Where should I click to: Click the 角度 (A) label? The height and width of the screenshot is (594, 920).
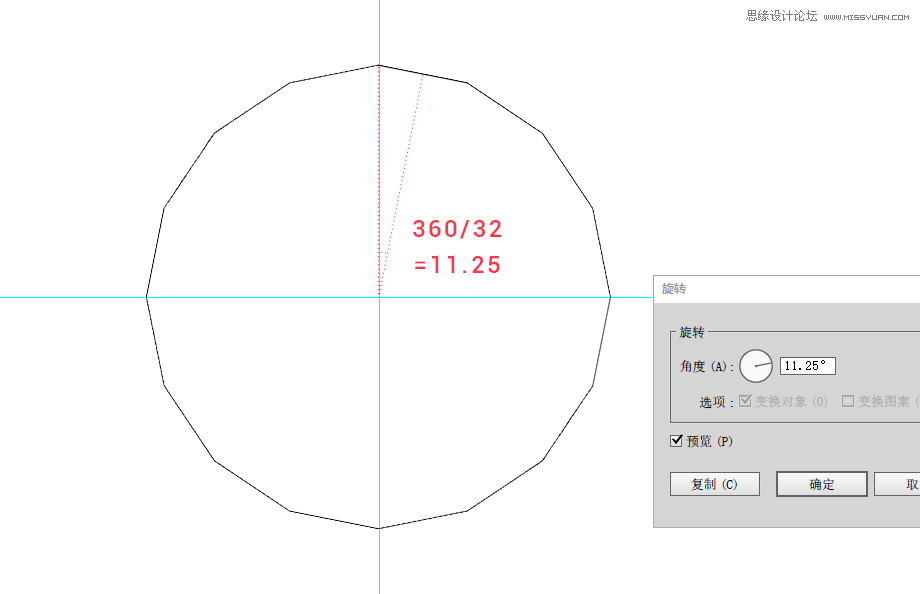(x=707, y=367)
